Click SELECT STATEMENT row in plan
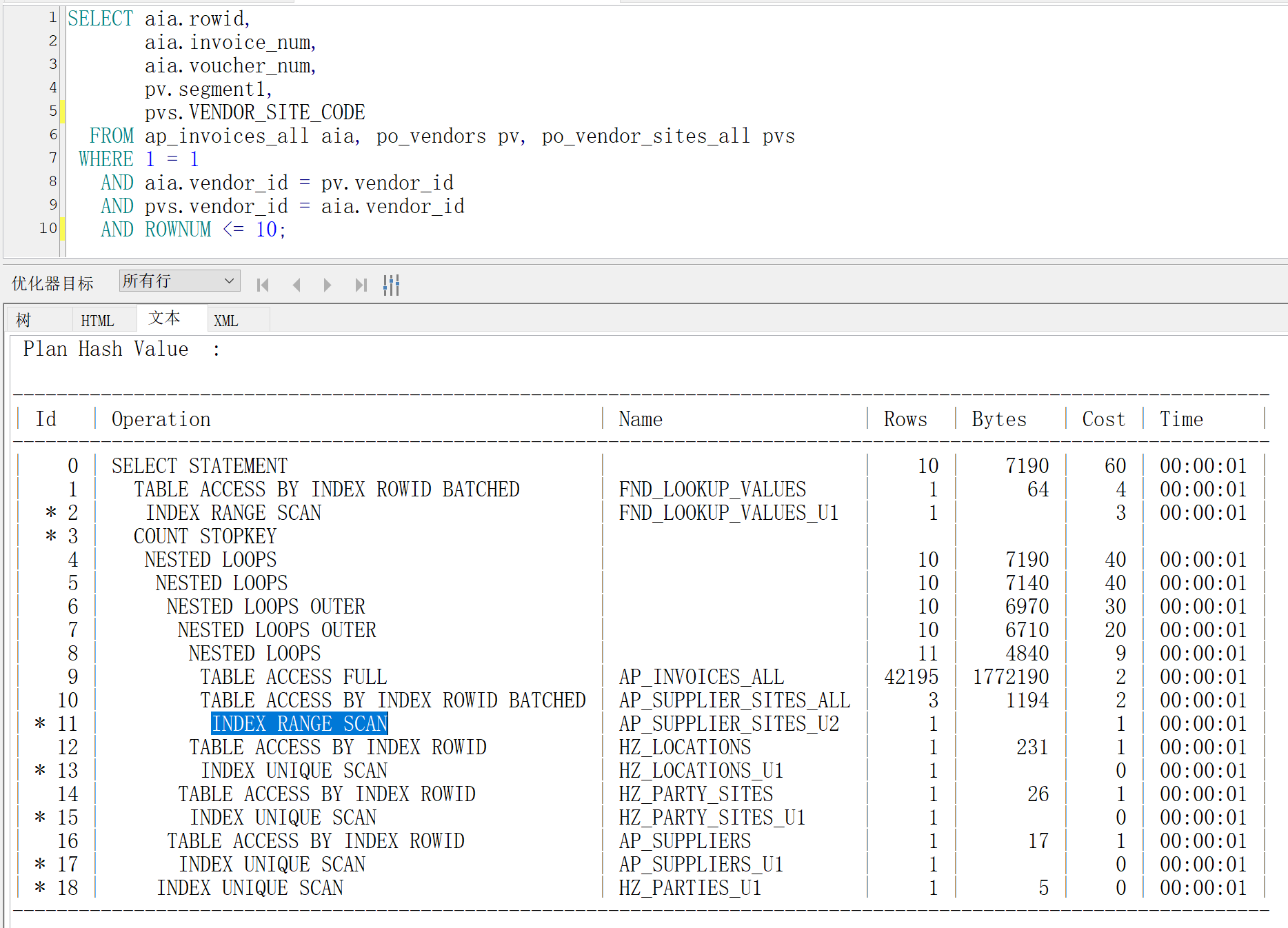 point(199,465)
